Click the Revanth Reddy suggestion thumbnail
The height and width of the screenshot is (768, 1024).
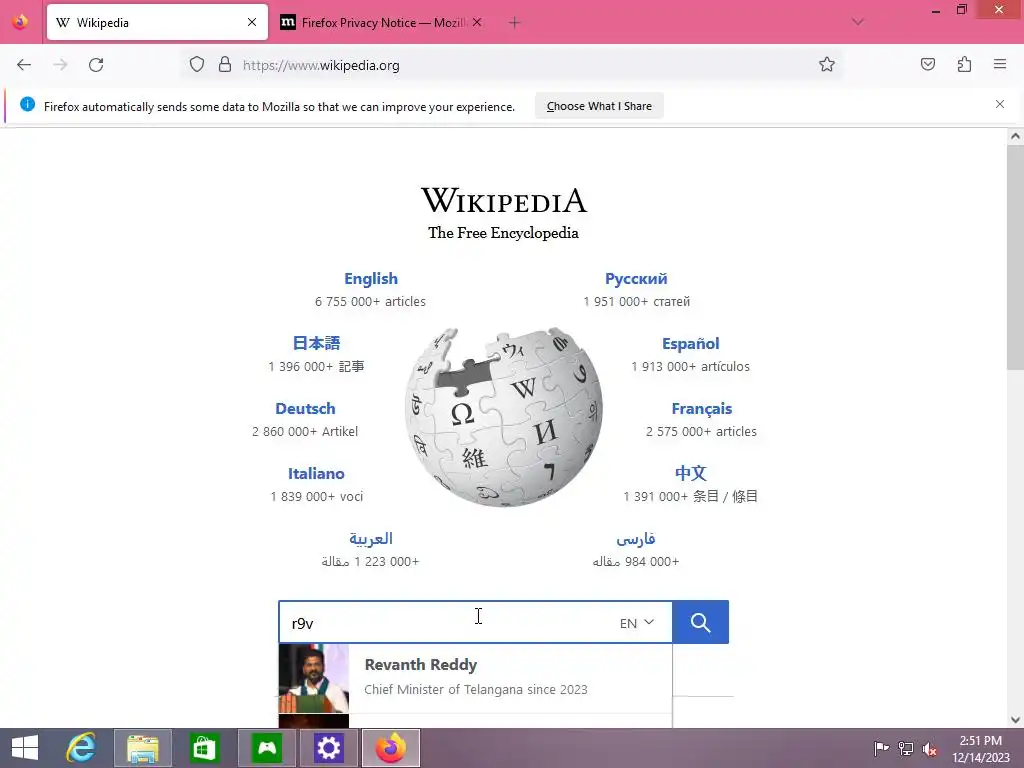313,679
